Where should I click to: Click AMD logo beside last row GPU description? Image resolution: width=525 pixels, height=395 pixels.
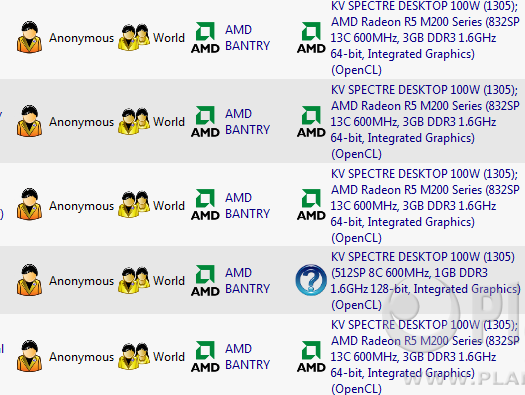(311, 357)
